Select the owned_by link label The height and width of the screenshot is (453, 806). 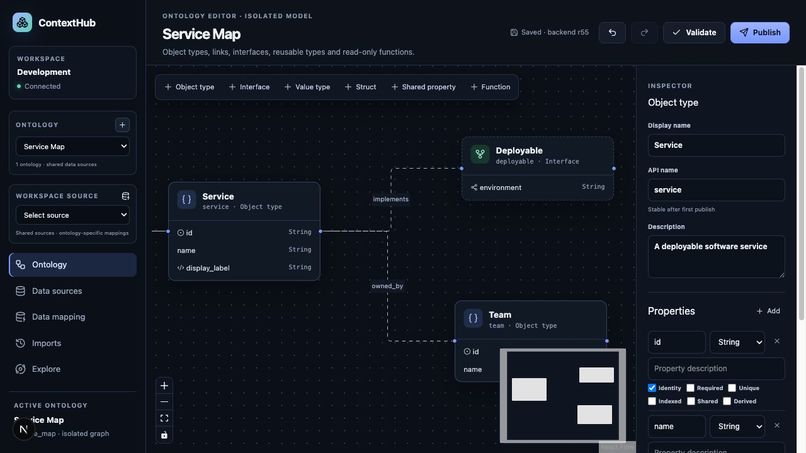[388, 286]
